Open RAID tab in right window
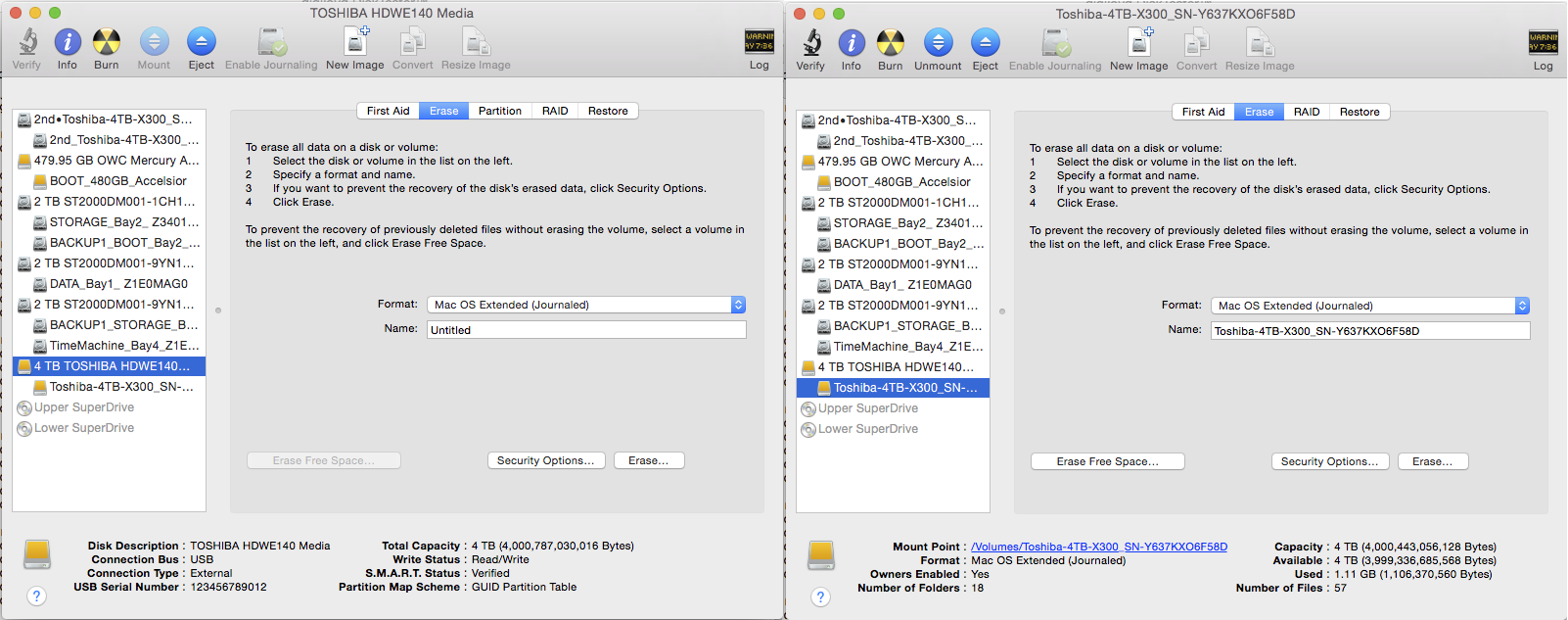Screen dimensions: 1568x620 coord(1307,112)
